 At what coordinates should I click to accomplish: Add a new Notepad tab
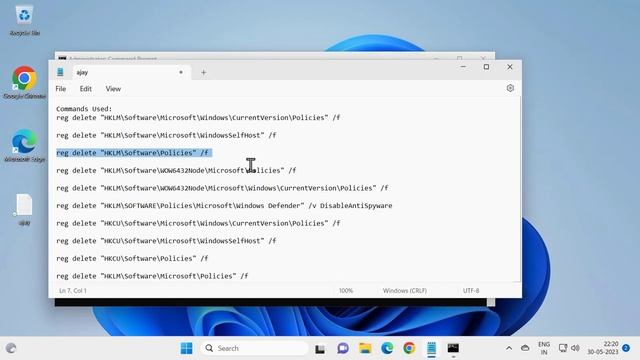(203, 73)
